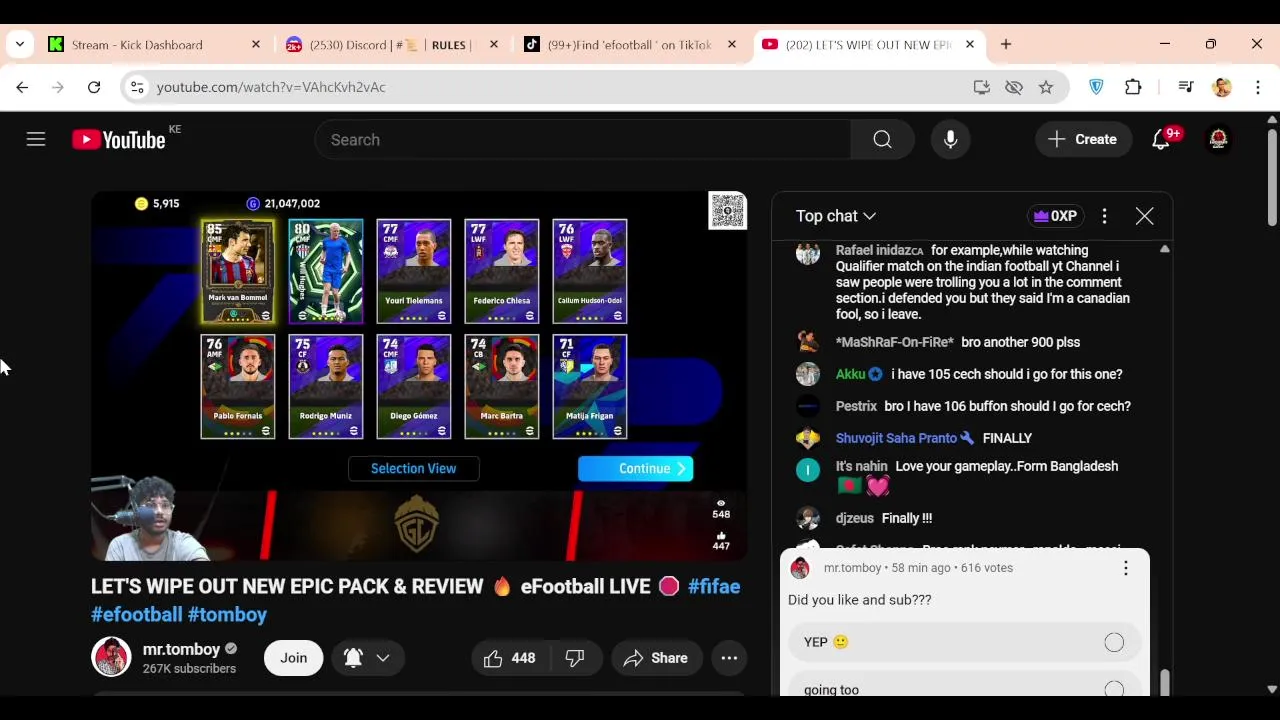This screenshot has height=720, width=1280.
Task: Click the install app icon in address bar
Action: 982,87
